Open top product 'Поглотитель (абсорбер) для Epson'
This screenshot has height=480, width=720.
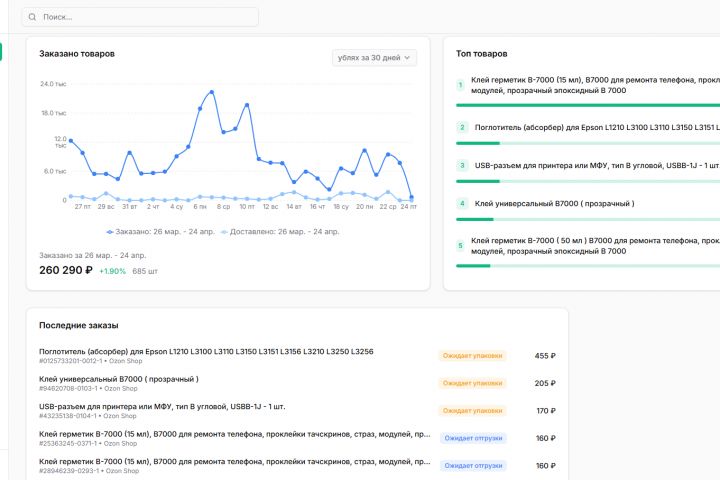[597, 127]
